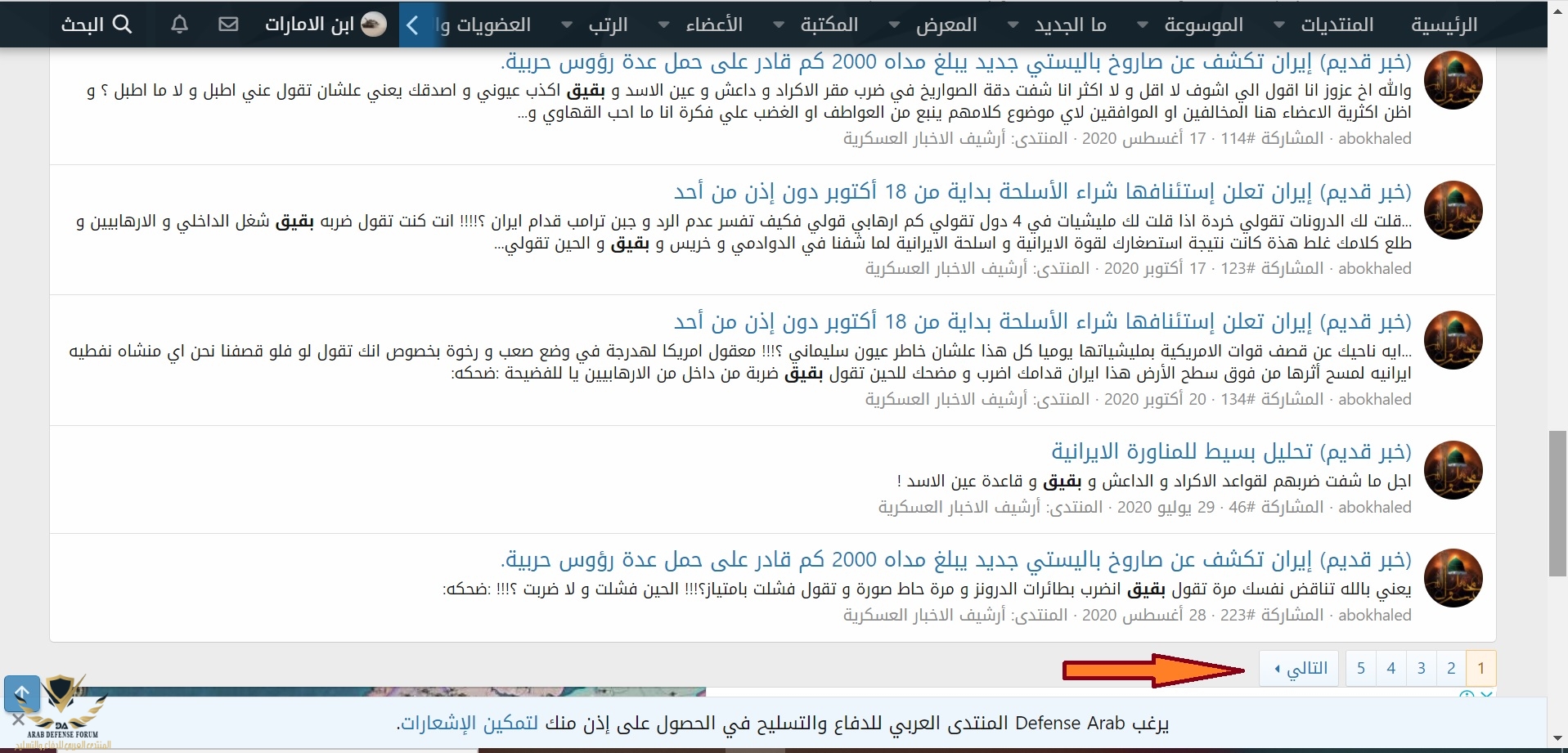Expand the ما الجديد dropdown arrow

(x=1013, y=25)
